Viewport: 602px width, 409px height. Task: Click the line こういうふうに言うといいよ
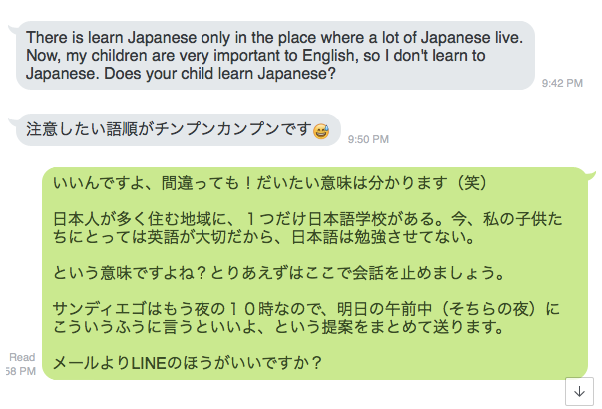(x=278, y=327)
